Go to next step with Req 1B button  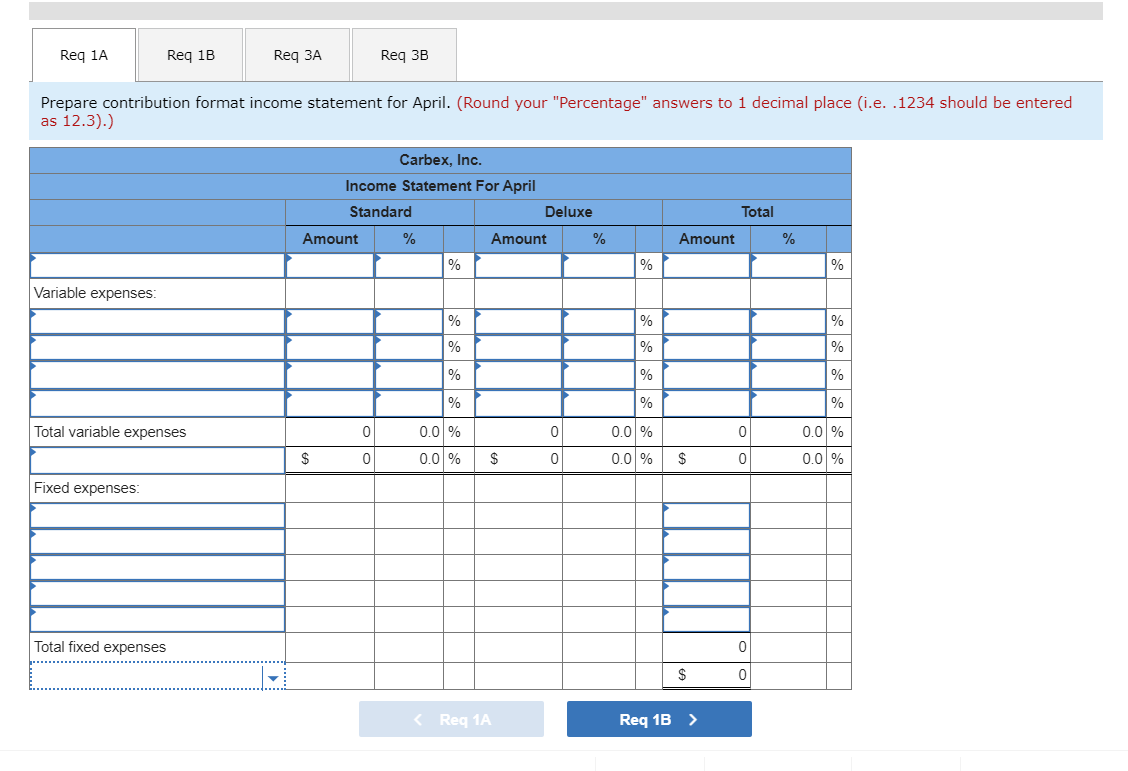click(x=659, y=719)
